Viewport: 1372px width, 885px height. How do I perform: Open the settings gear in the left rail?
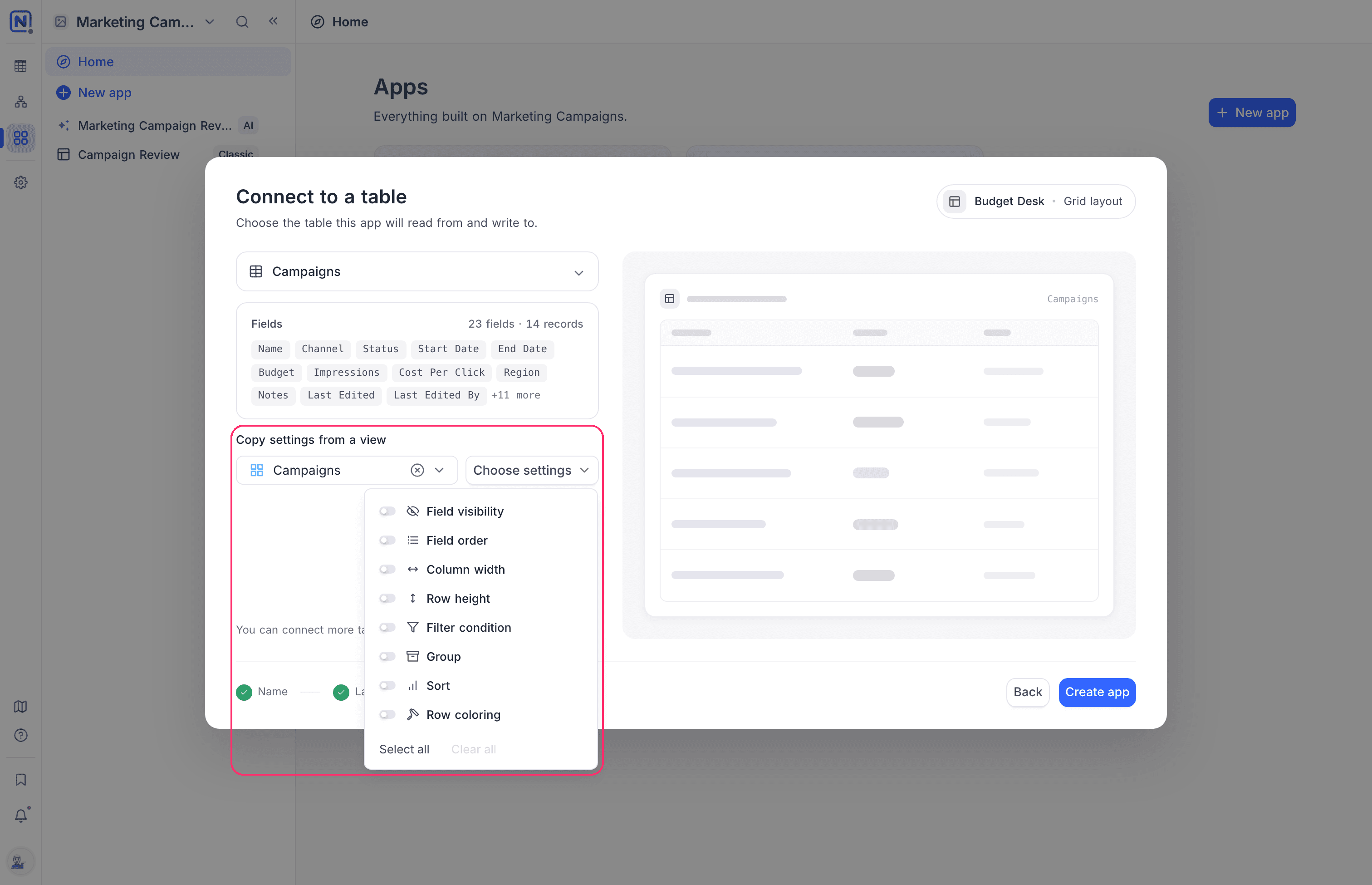coord(21,182)
